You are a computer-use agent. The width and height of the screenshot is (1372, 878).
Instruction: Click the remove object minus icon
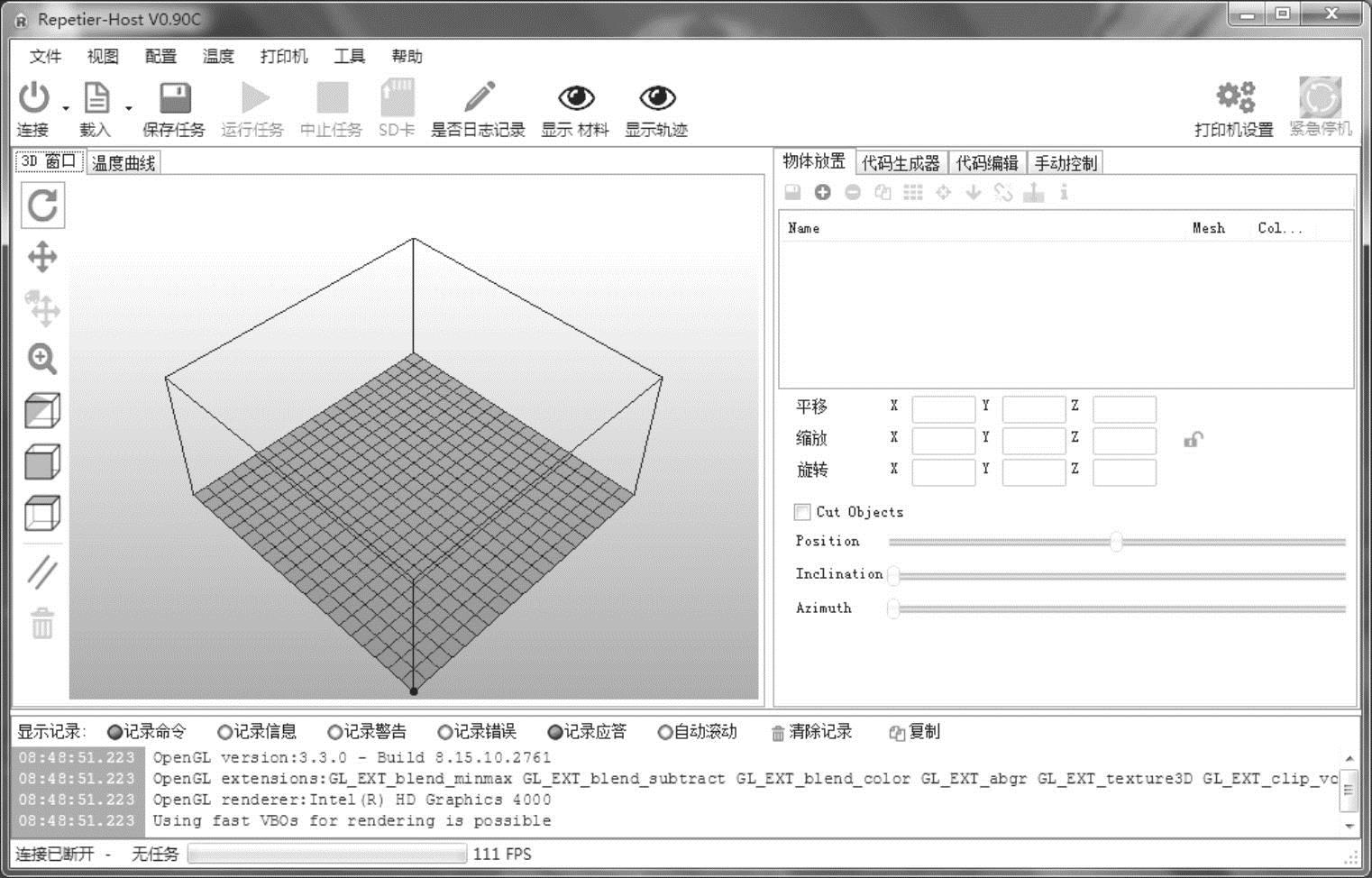(853, 192)
